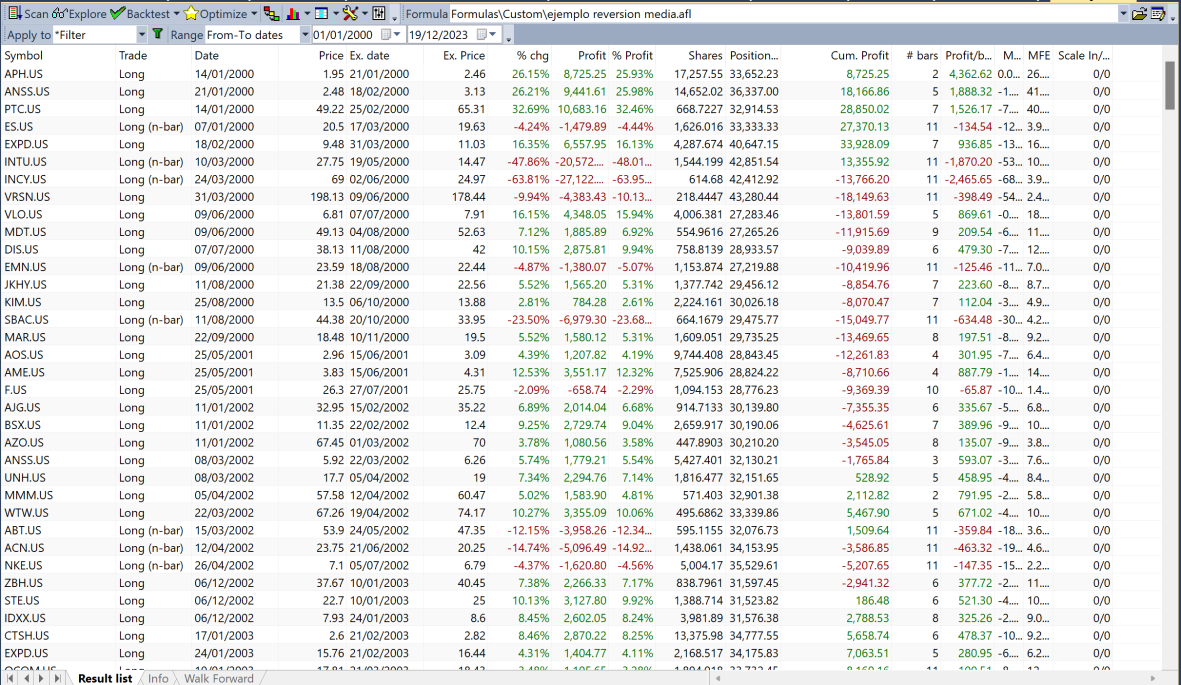Image resolution: width=1181 pixels, height=685 pixels.
Task: Click the Explore binoculars button
Action: tap(79, 14)
